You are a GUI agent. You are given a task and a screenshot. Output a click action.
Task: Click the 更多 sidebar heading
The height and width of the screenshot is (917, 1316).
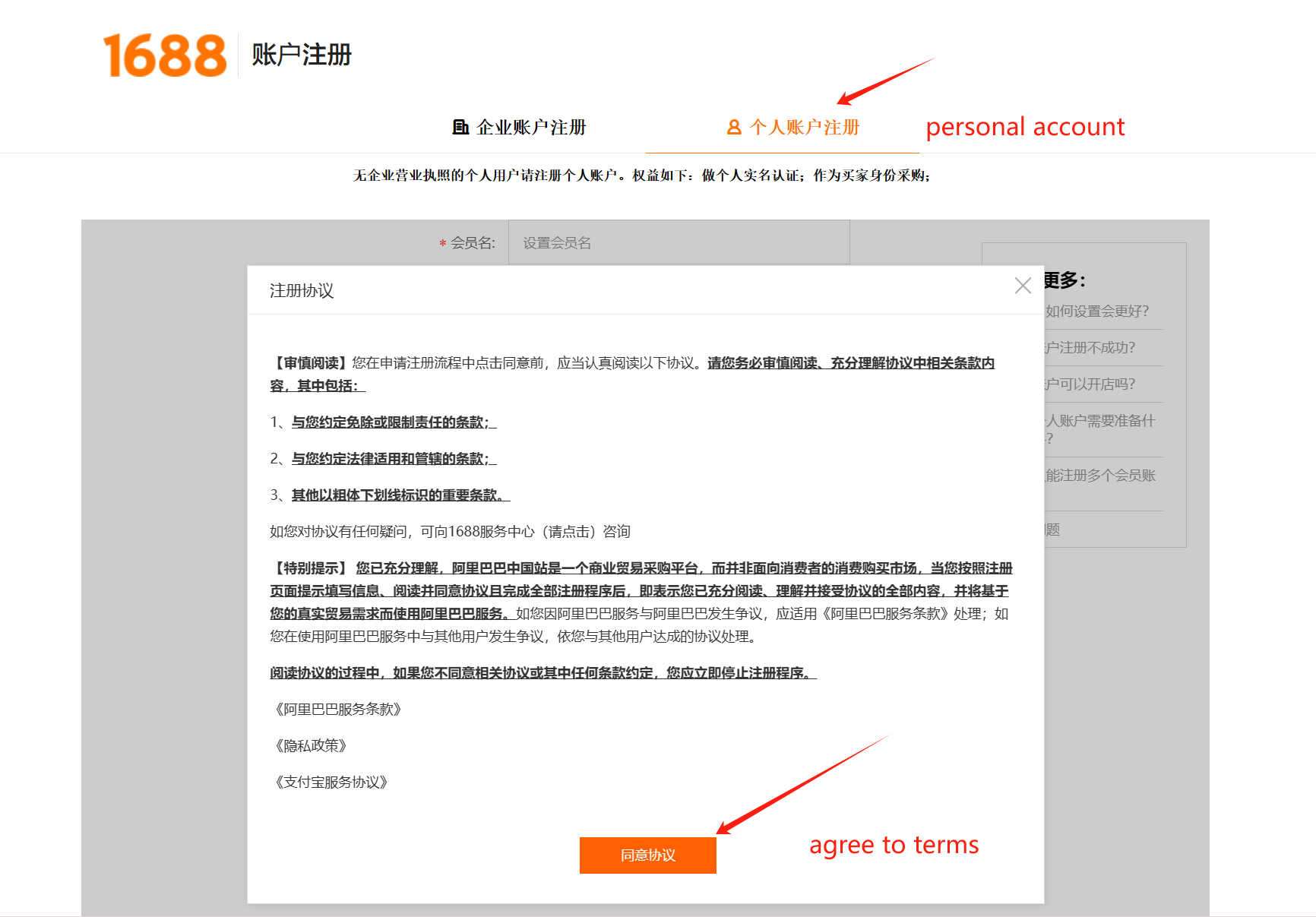[x=1065, y=280]
